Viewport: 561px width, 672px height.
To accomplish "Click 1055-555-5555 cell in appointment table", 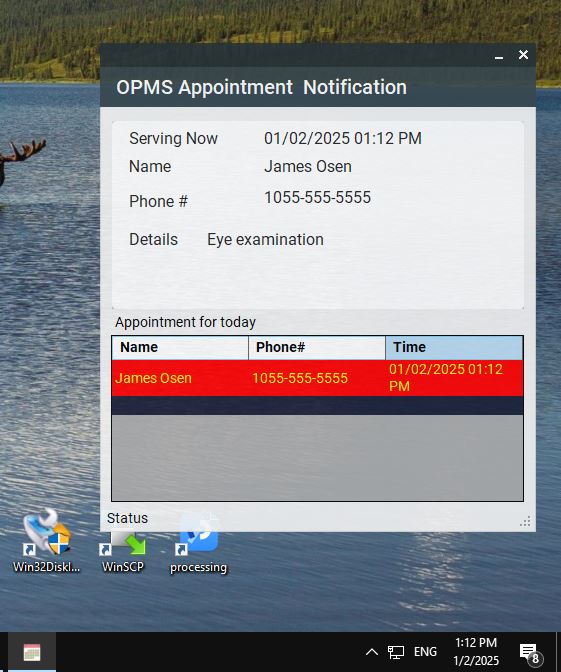I will click(x=317, y=378).
